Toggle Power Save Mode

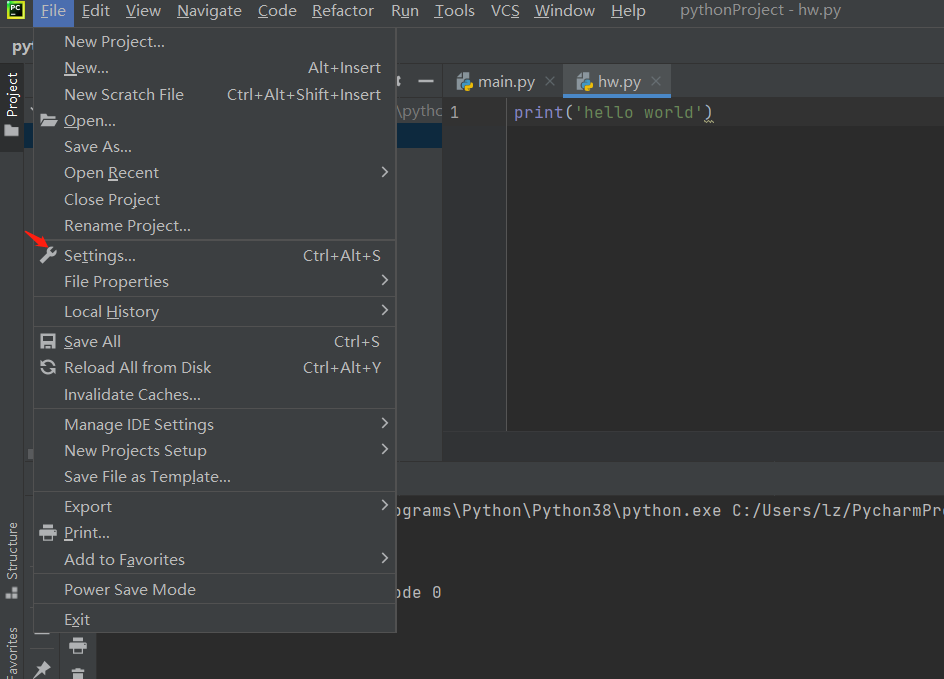[x=214, y=589]
